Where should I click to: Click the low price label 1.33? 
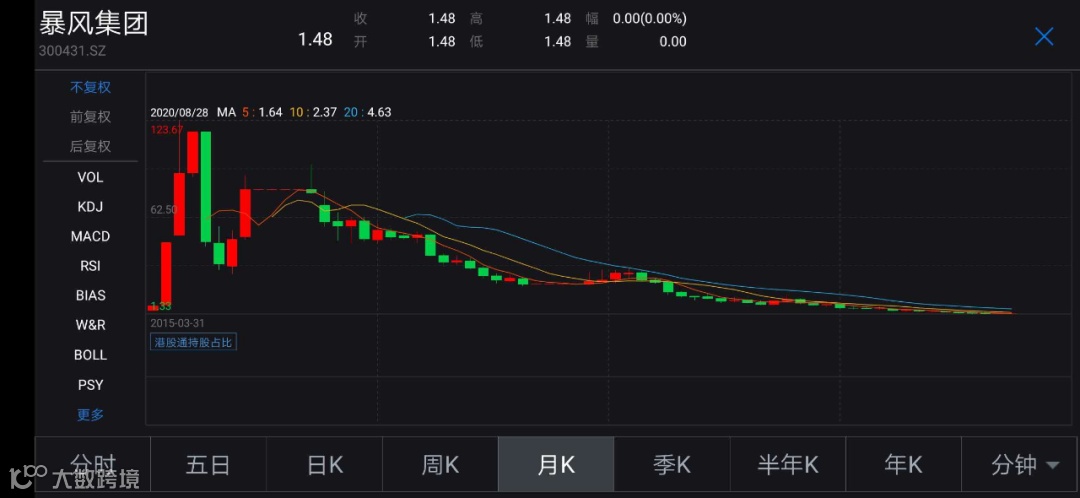160,307
